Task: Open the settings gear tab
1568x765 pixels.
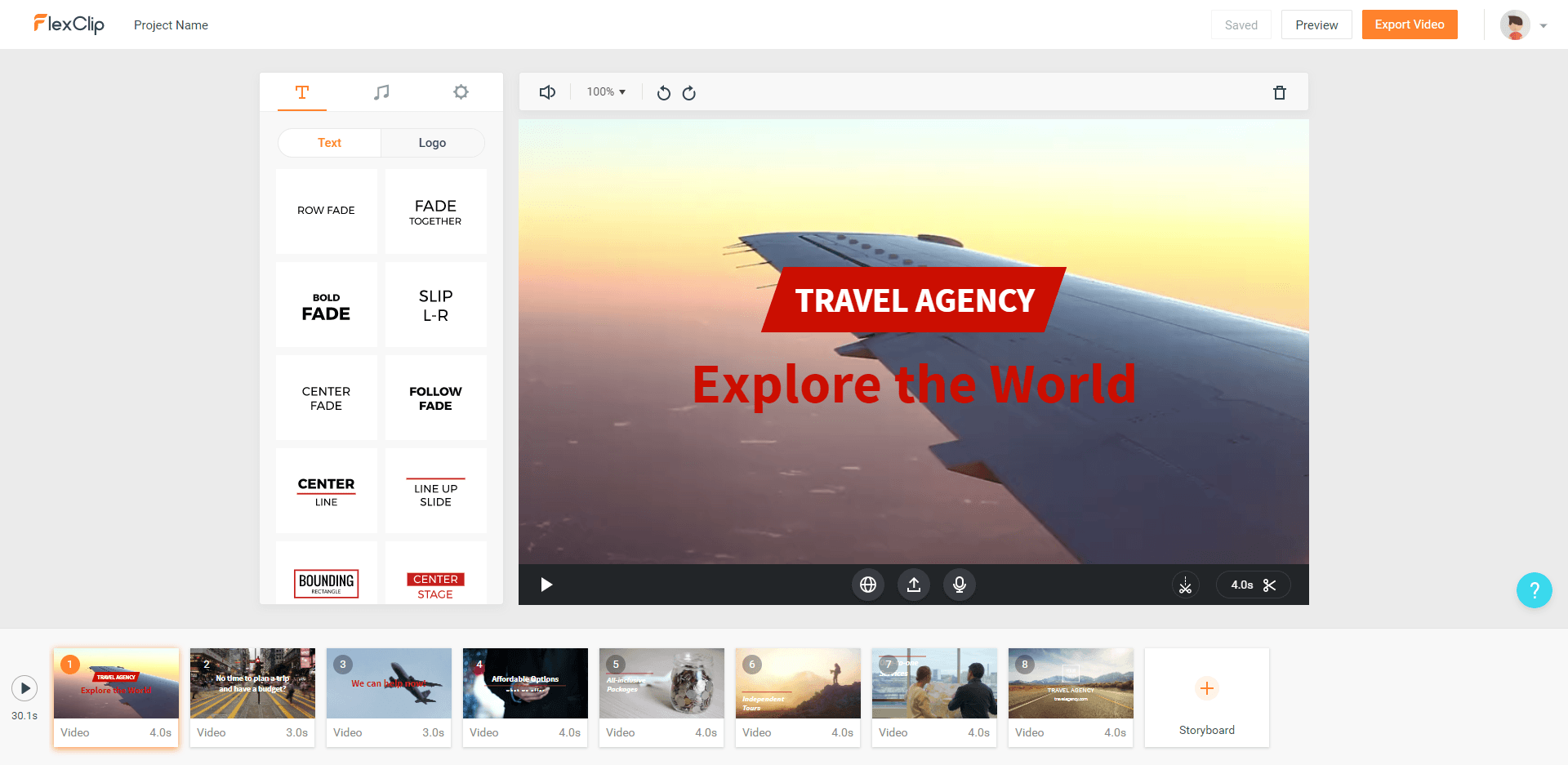Action: (x=461, y=92)
